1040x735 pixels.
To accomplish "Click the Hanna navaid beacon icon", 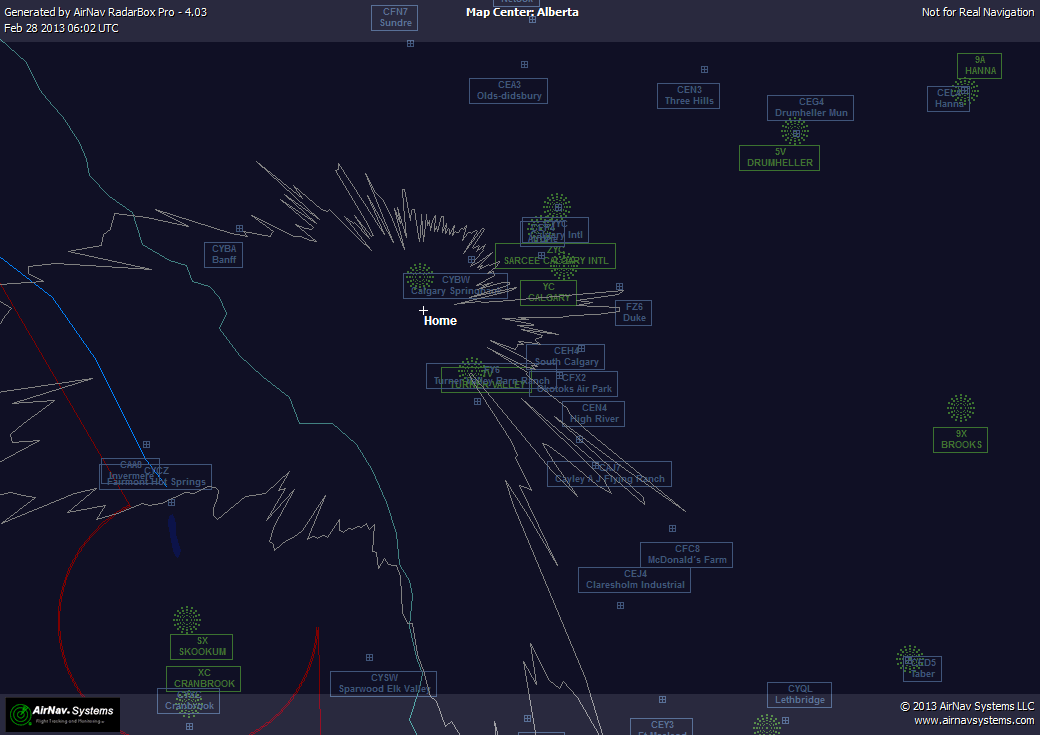I will [965, 91].
